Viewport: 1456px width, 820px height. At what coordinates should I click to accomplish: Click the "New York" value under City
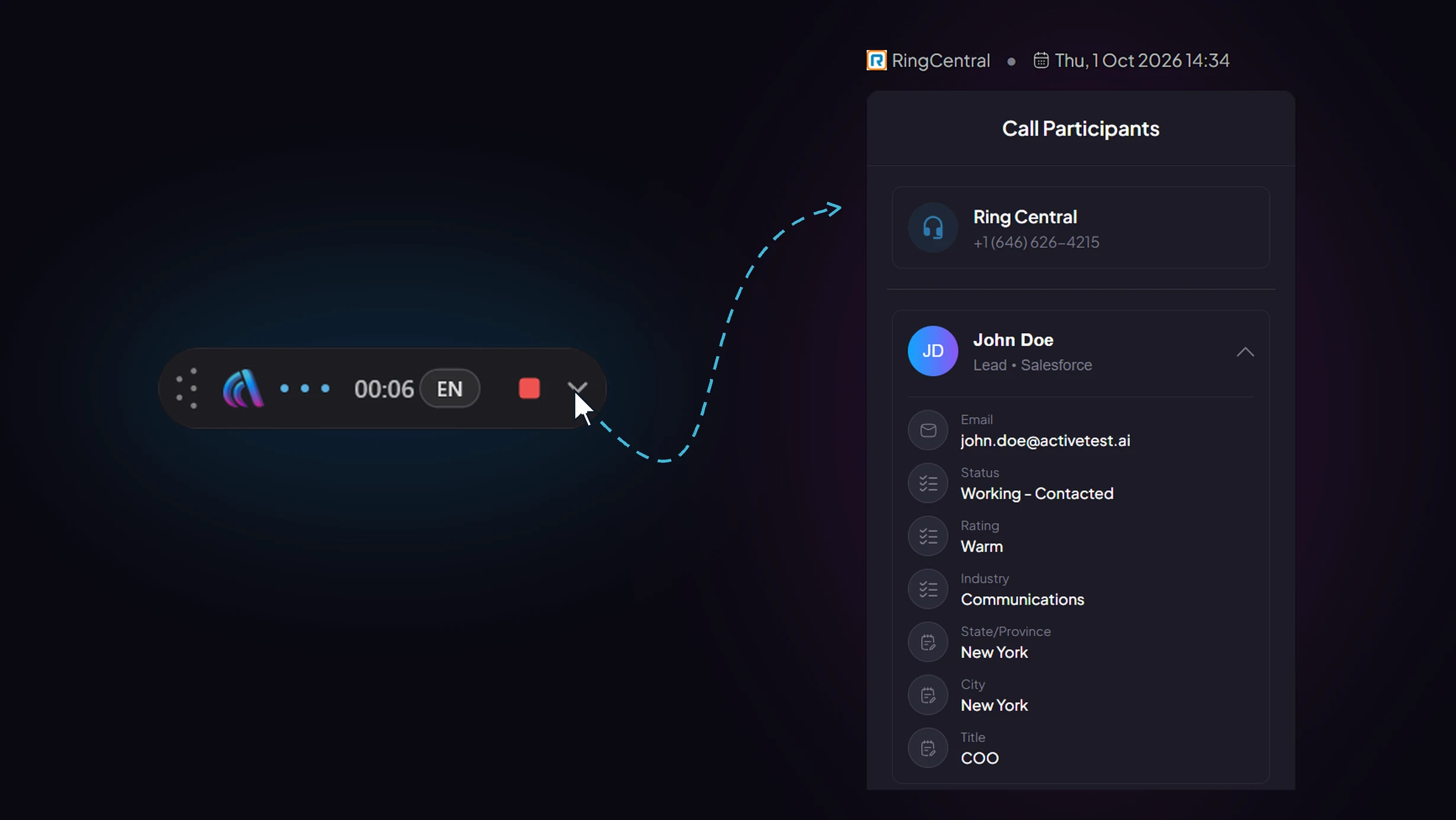click(994, 706)
